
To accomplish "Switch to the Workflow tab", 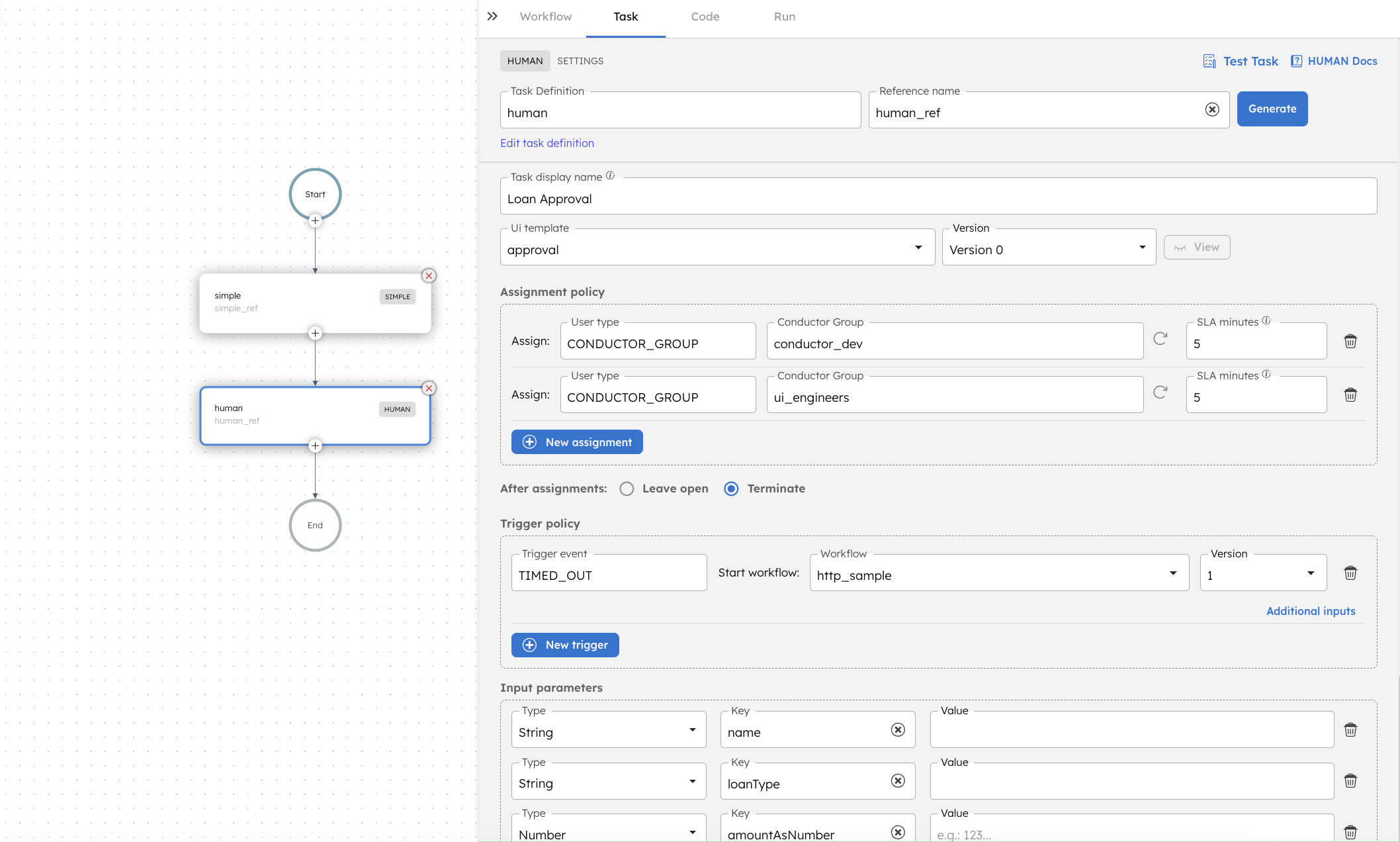I will coord(546,17).
